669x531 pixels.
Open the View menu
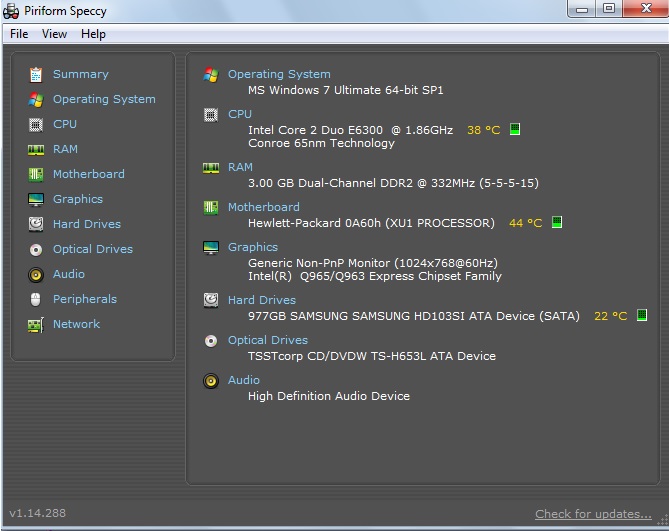tap(54, 34)
